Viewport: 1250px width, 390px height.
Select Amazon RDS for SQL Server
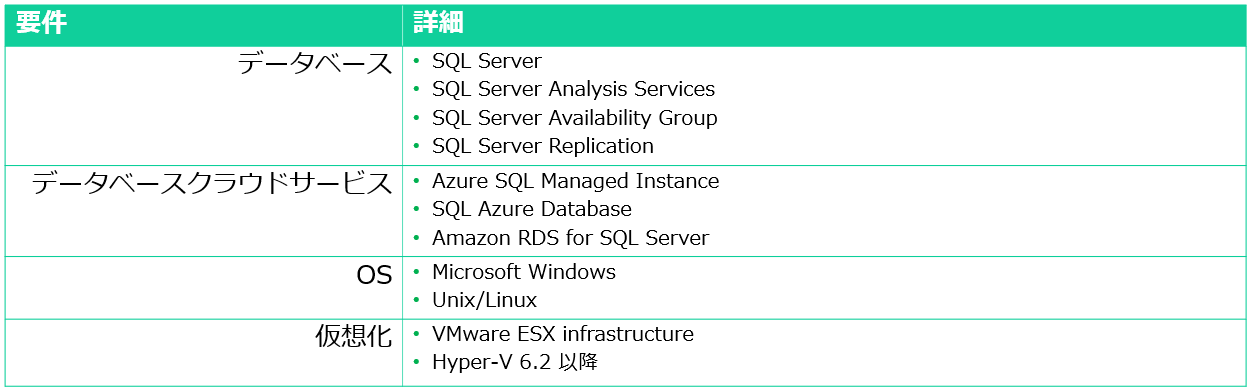tap(571, 238)
